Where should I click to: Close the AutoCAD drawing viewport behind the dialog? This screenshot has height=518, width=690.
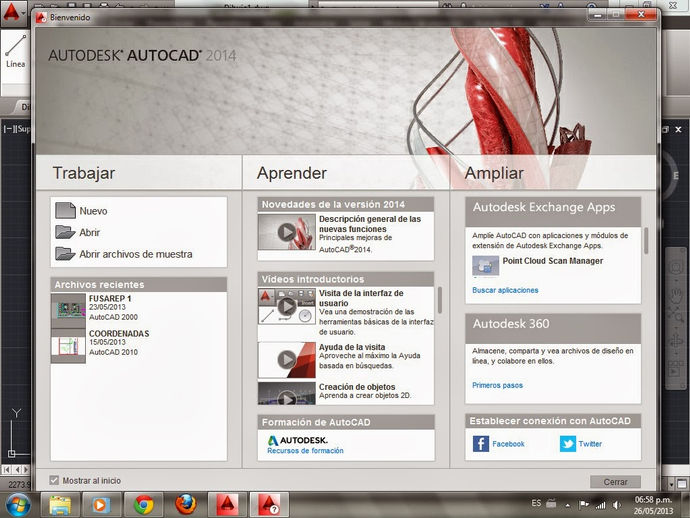678,129
